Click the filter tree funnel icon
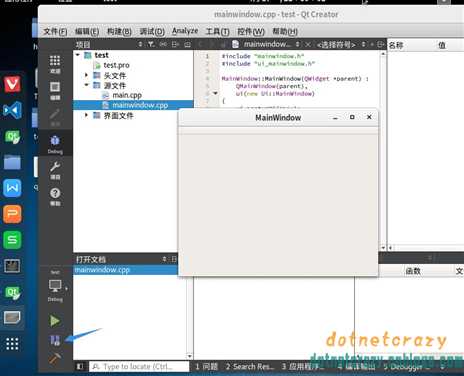Image resolution: width=464 pixels, height=376 pixels. [x=151, y=44]
